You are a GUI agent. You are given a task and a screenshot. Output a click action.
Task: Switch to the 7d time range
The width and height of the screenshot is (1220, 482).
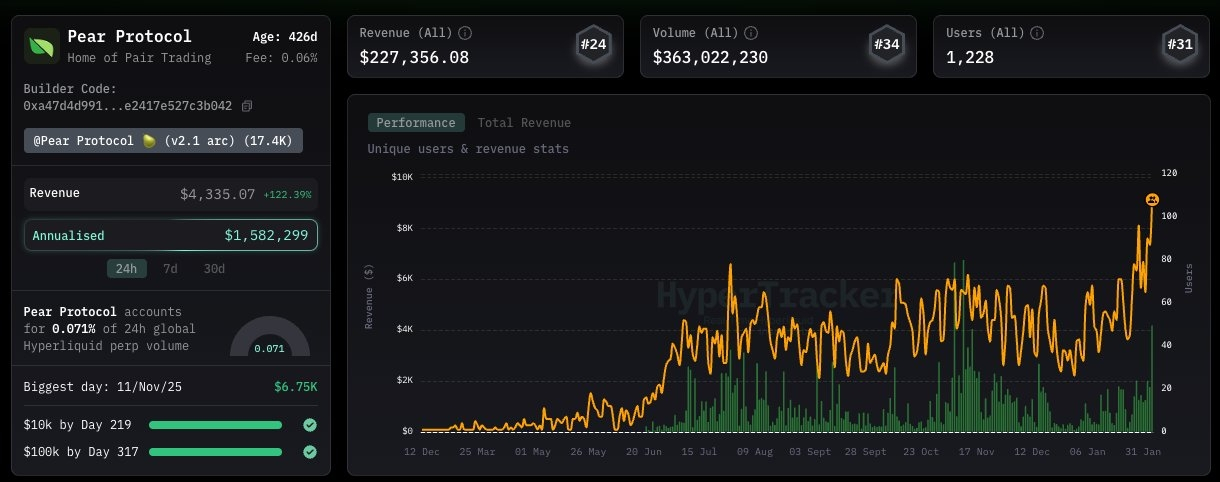(171, 269)
